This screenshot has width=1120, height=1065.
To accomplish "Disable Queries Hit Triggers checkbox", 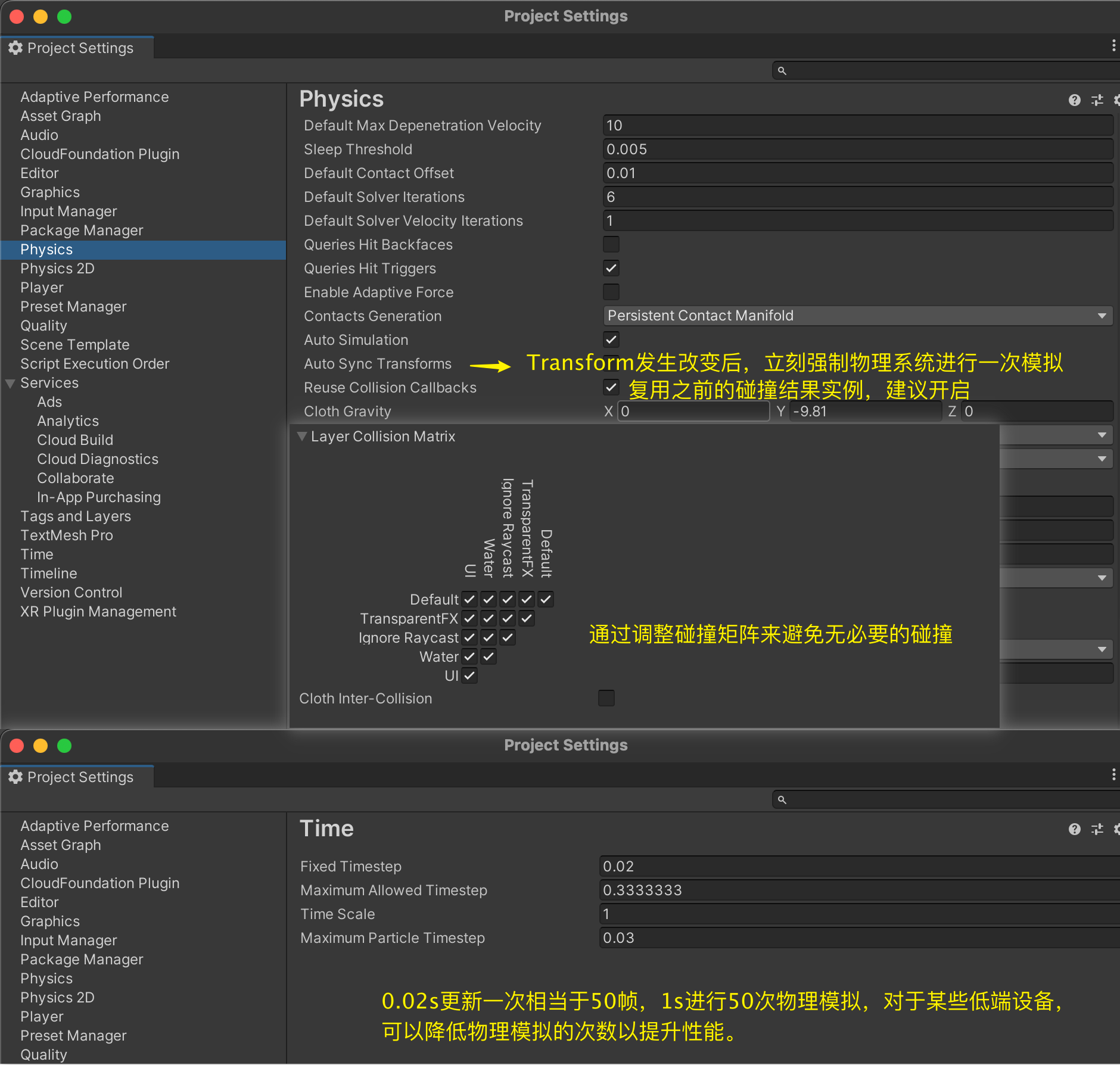I will point(611,268).
